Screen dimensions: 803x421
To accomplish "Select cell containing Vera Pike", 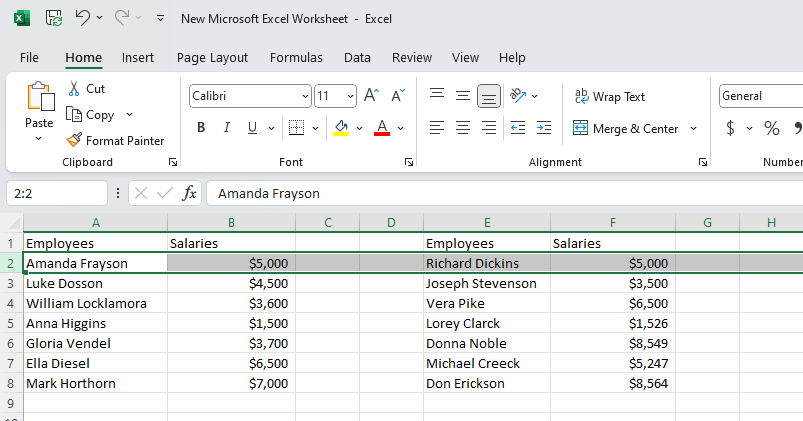I will pyautogui.click(x=487, y=303).
